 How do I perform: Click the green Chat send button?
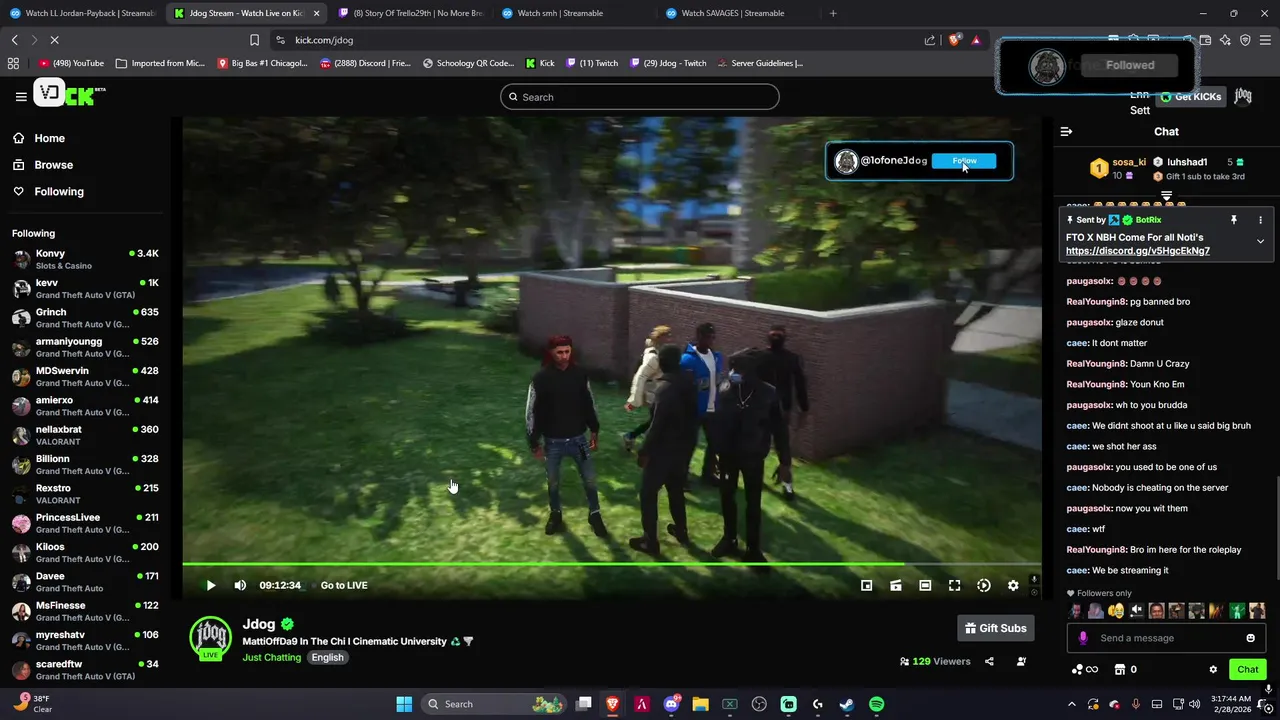1248,669
